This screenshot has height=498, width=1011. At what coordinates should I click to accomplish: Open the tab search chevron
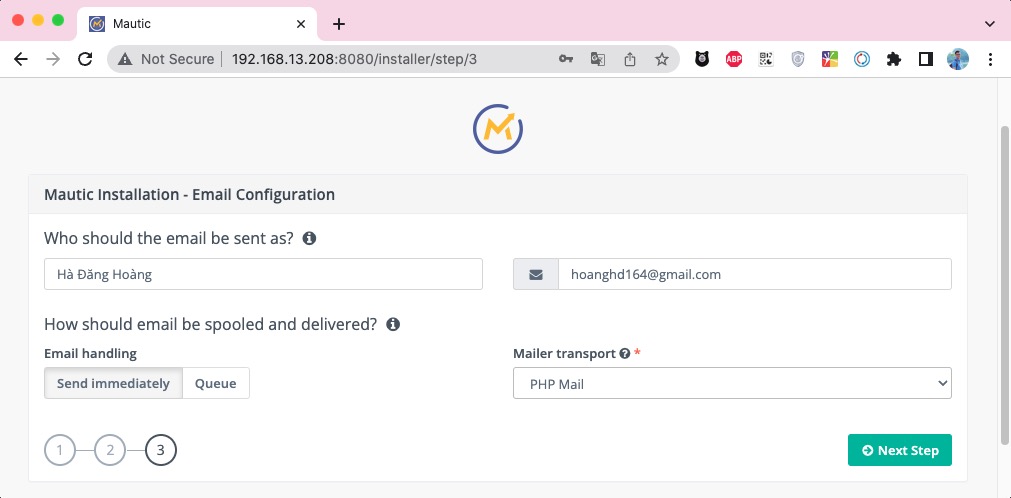[990, 24]
